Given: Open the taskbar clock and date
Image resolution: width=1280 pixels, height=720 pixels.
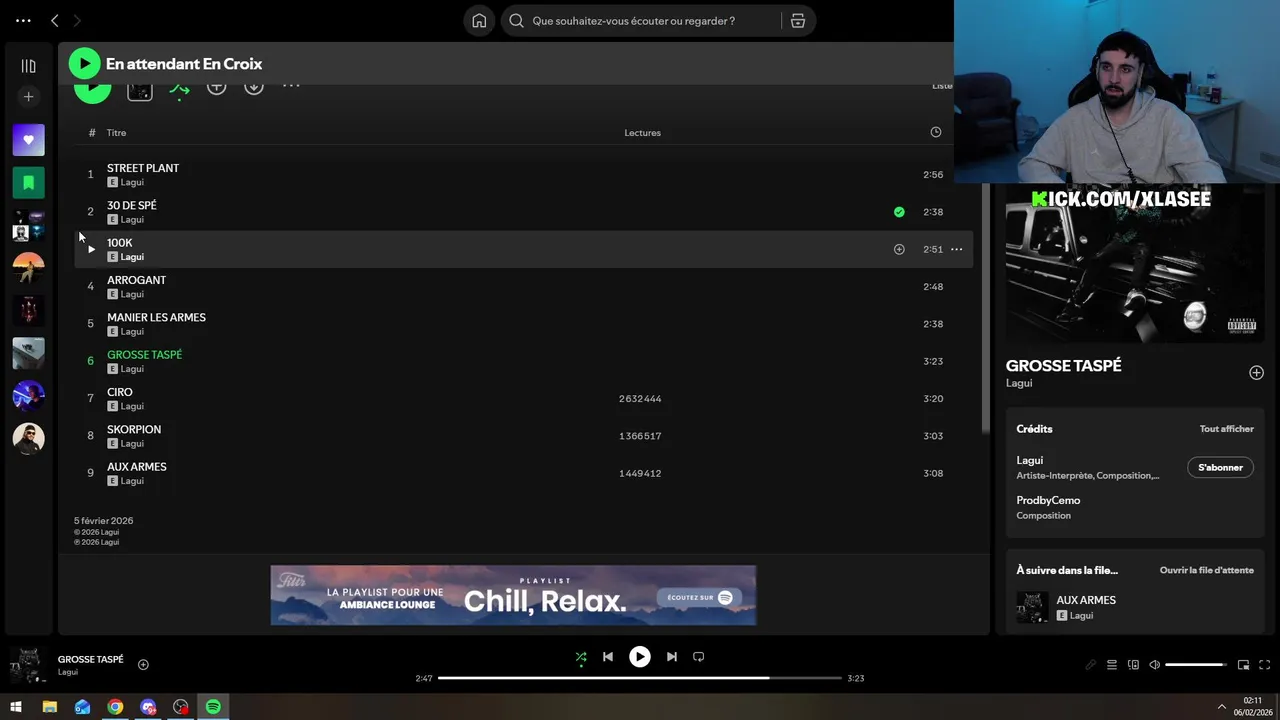Looking at the screenshot, I should click(x=1252, y=706).
